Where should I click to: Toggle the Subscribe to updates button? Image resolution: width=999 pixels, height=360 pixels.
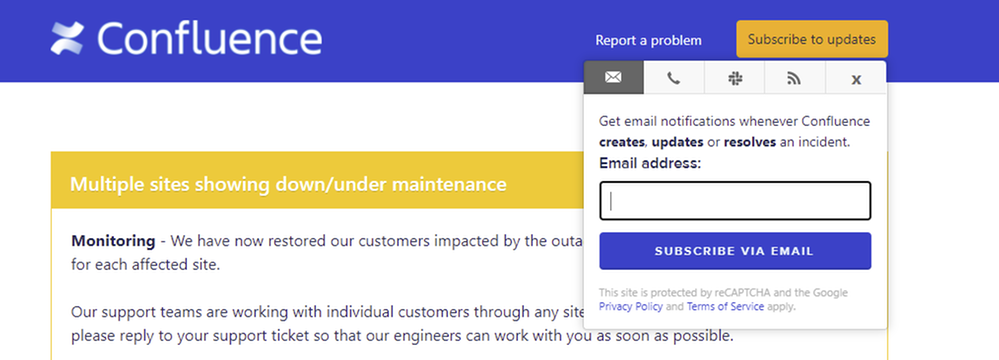pos(812,39)
